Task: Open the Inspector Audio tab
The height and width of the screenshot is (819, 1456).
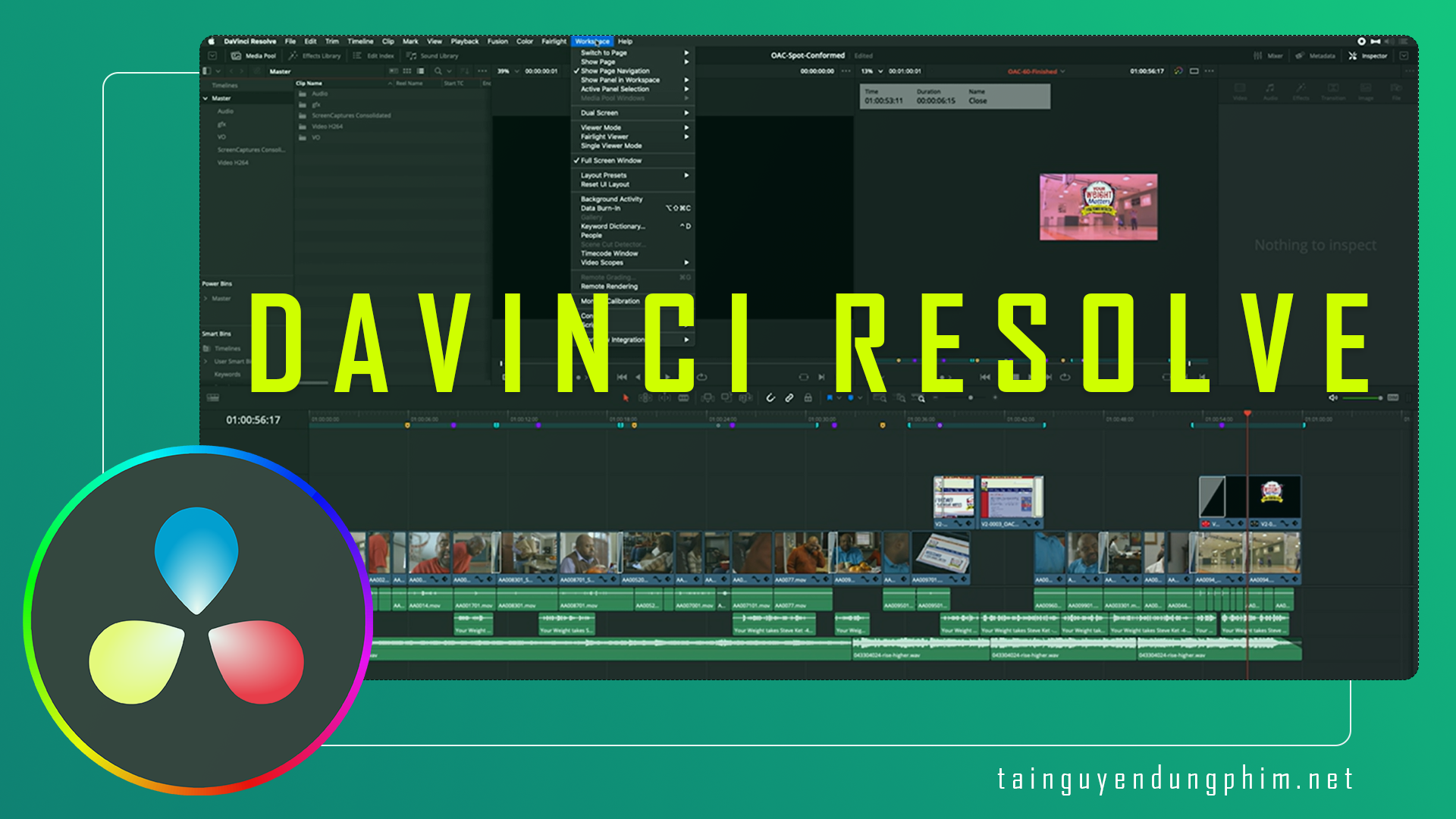Action: 1270,92
